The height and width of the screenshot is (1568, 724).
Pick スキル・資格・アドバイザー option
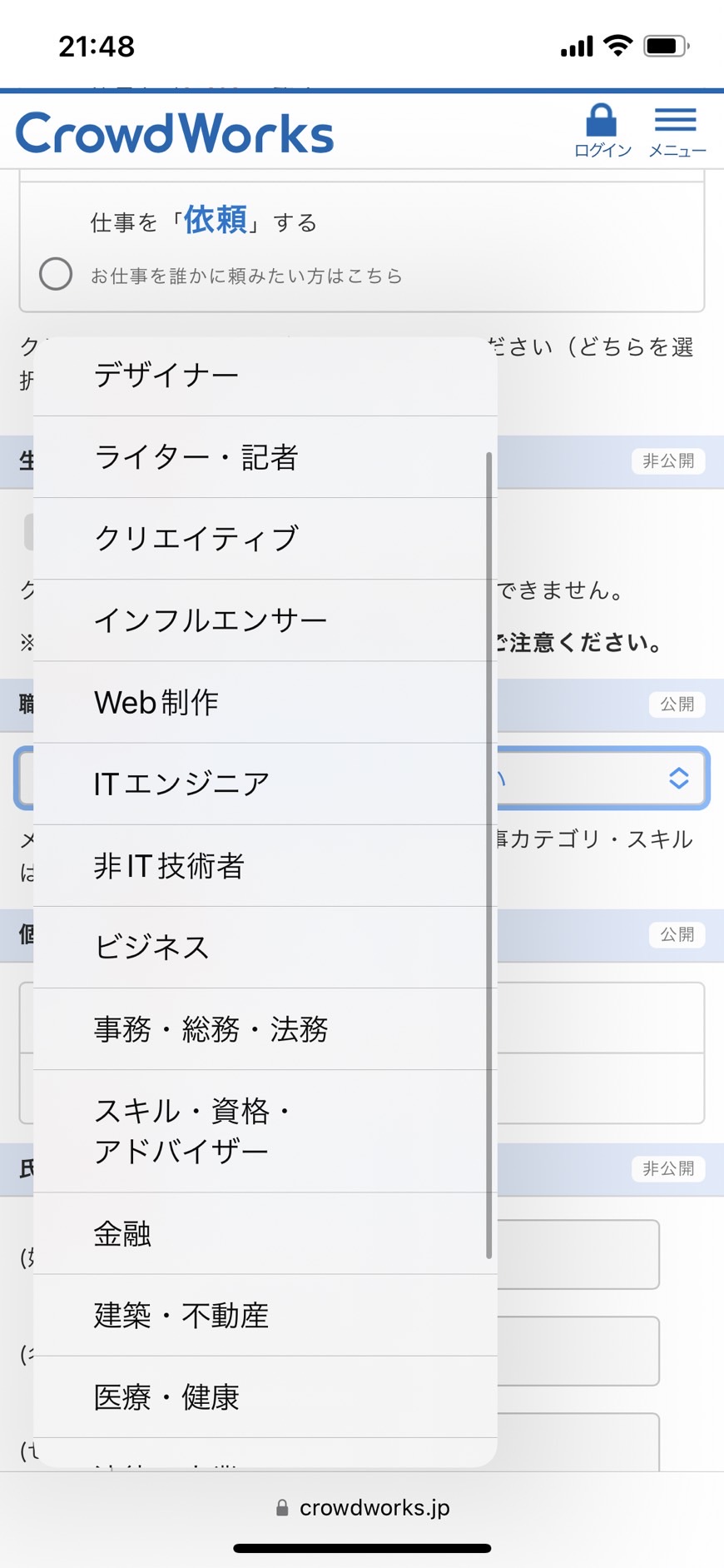[x=265, y=1131]
